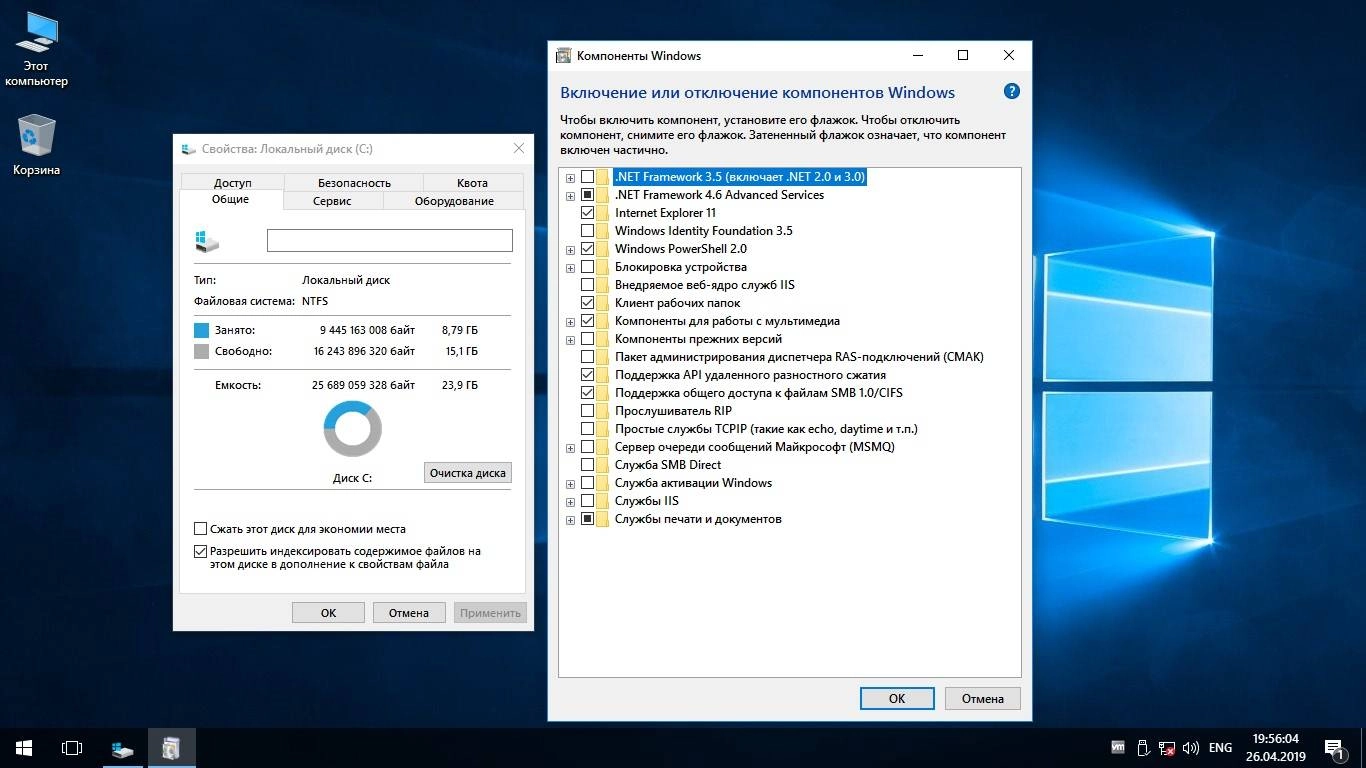This screenshot has height=768, width=1366.
Task: Click the folder icon beside Компоненты прежних версий
Action: [603, 339]
